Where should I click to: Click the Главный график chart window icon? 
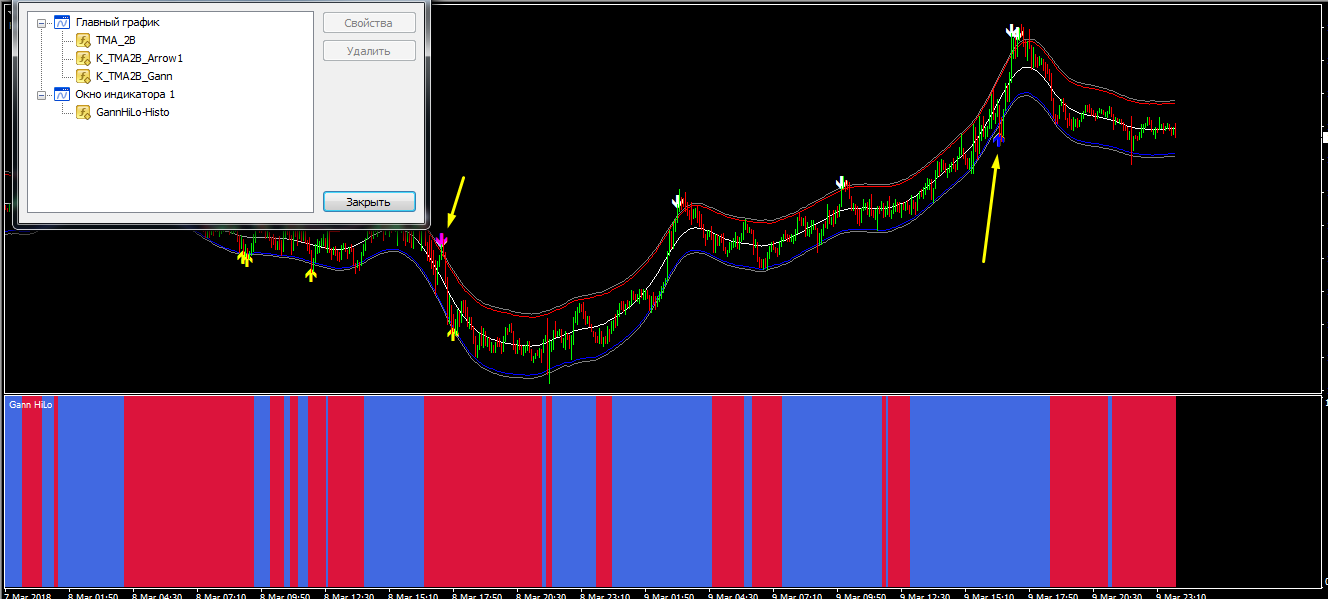click(61, 22)
